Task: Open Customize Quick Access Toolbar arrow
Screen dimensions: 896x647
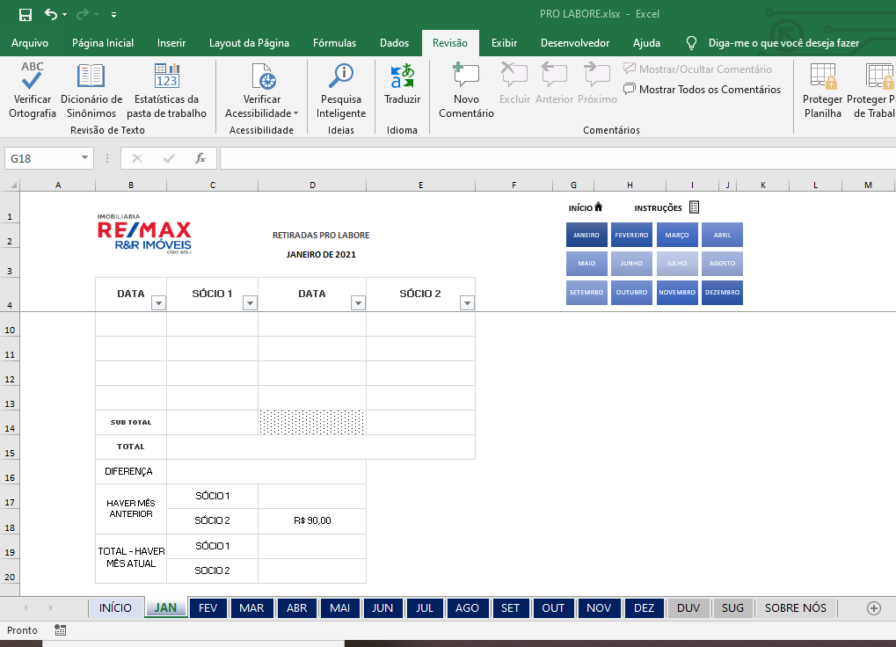Action: [114, 15]
